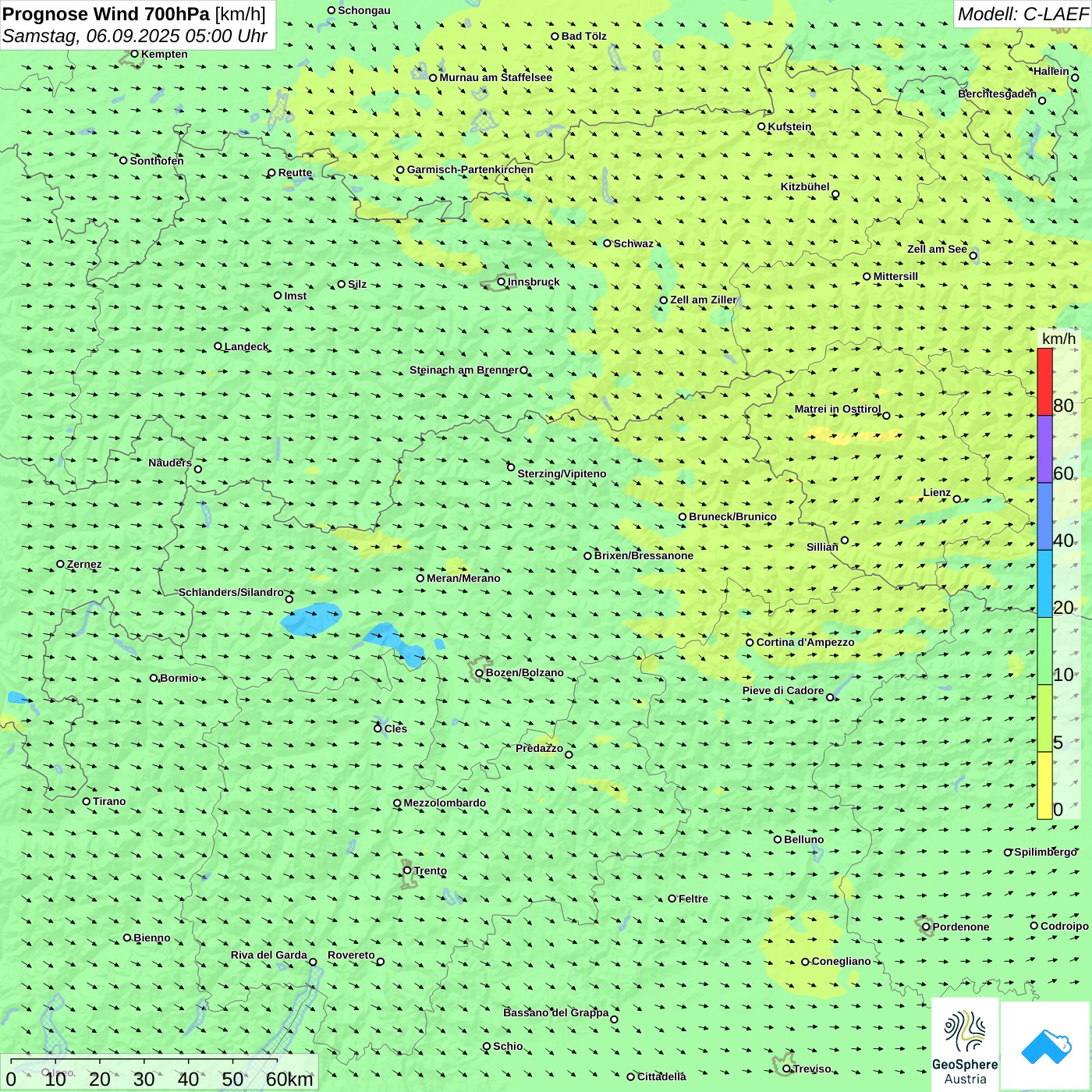Screen dimensions: 1092x1092
Task: Click the '60km' scale bar label
Action: coord(289,1079)
